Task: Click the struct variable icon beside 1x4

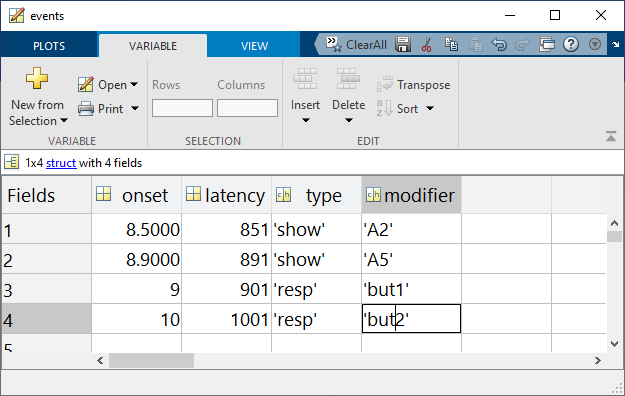Action: [12, 162]
